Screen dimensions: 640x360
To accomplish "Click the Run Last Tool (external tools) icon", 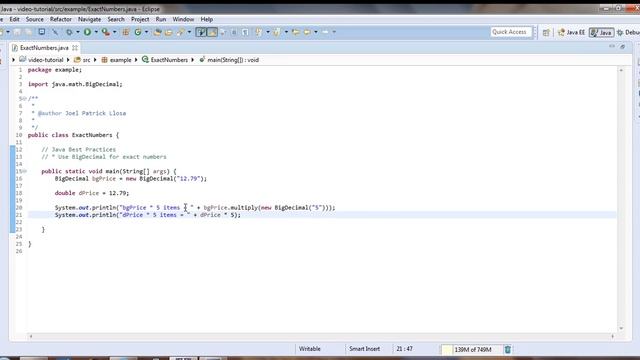I will coord(106,32).
